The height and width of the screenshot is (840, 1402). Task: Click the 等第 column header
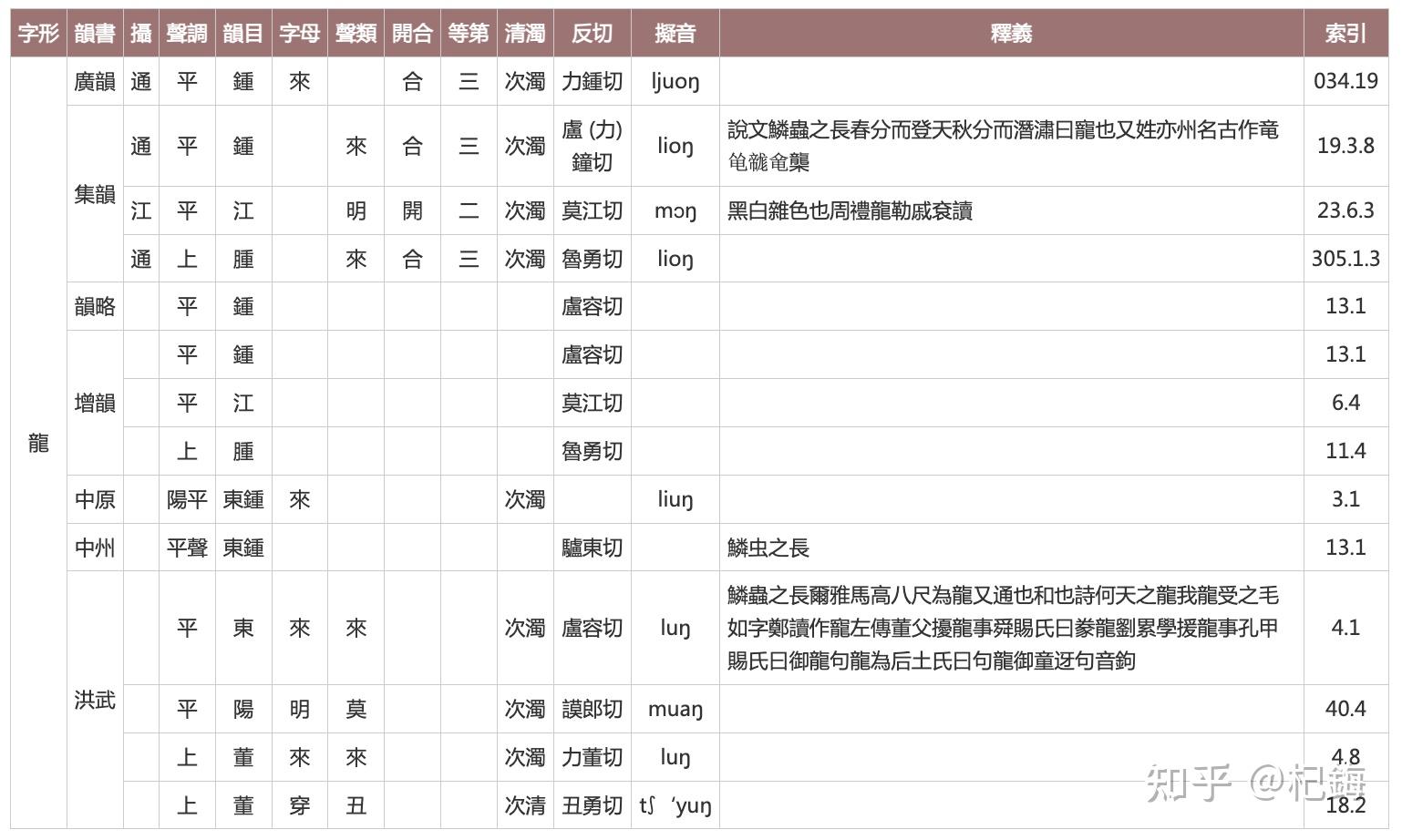(469, 34)
